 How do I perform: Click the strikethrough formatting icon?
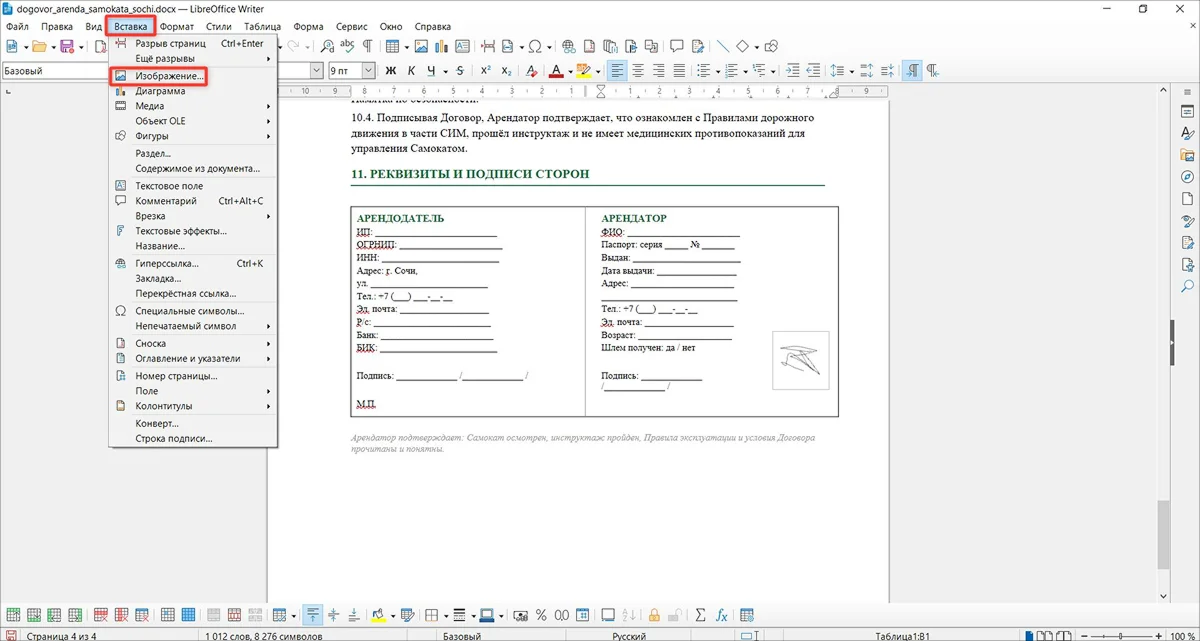[460, 71]
